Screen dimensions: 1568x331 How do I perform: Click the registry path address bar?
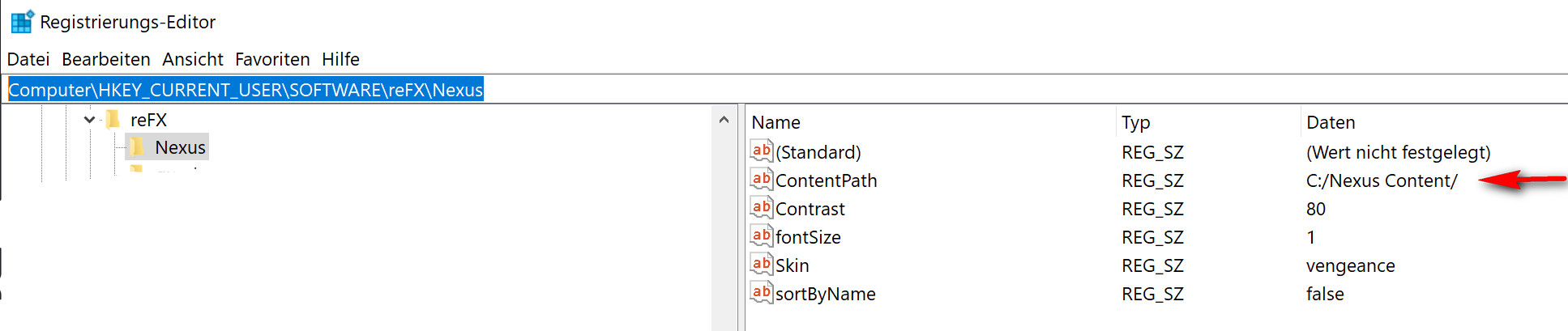pyautogui.click(x=784, y=89)
